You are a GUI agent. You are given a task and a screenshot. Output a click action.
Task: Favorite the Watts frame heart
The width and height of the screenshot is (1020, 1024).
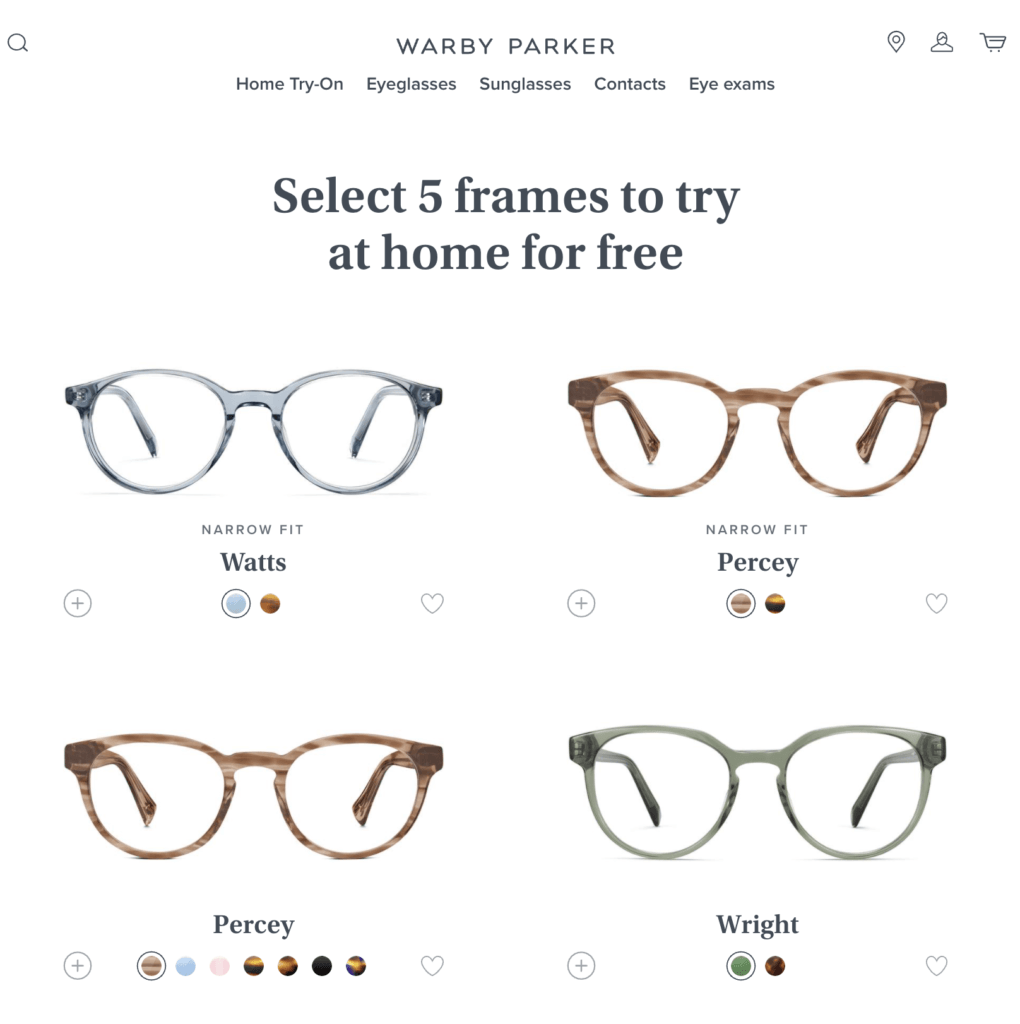[432, 603]
